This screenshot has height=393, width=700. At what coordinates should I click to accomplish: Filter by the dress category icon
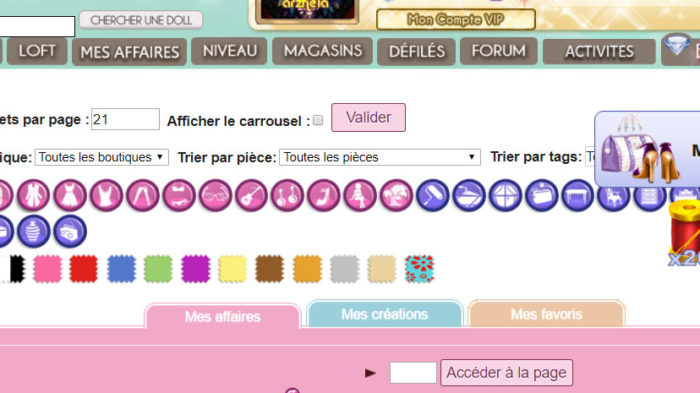(70, 195)
